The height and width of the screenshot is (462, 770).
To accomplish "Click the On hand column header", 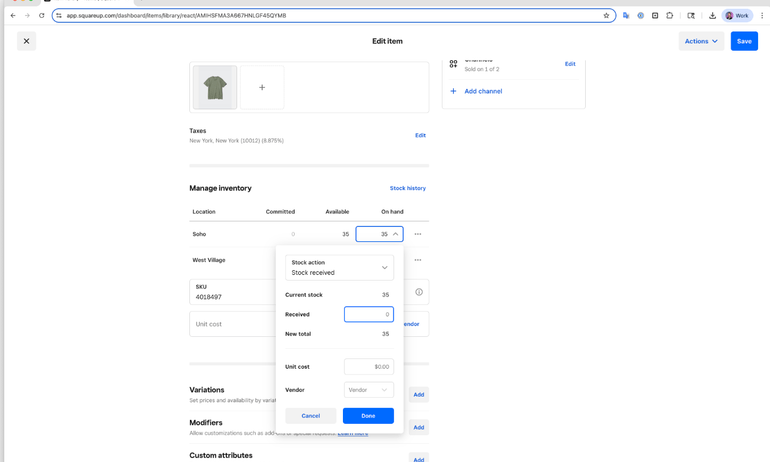I will (x=392, y=212).
